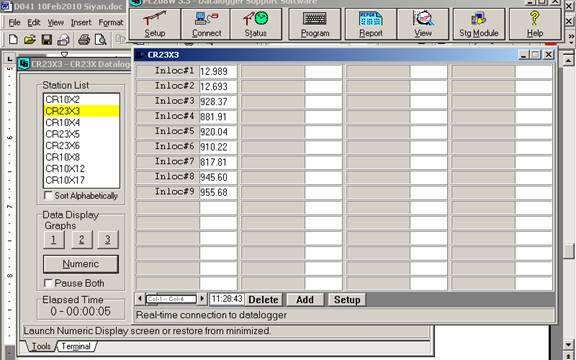Viewport: 576px width, 360px height.
Task: Open Help in PC208W toolbar
Action: point(535,24)
